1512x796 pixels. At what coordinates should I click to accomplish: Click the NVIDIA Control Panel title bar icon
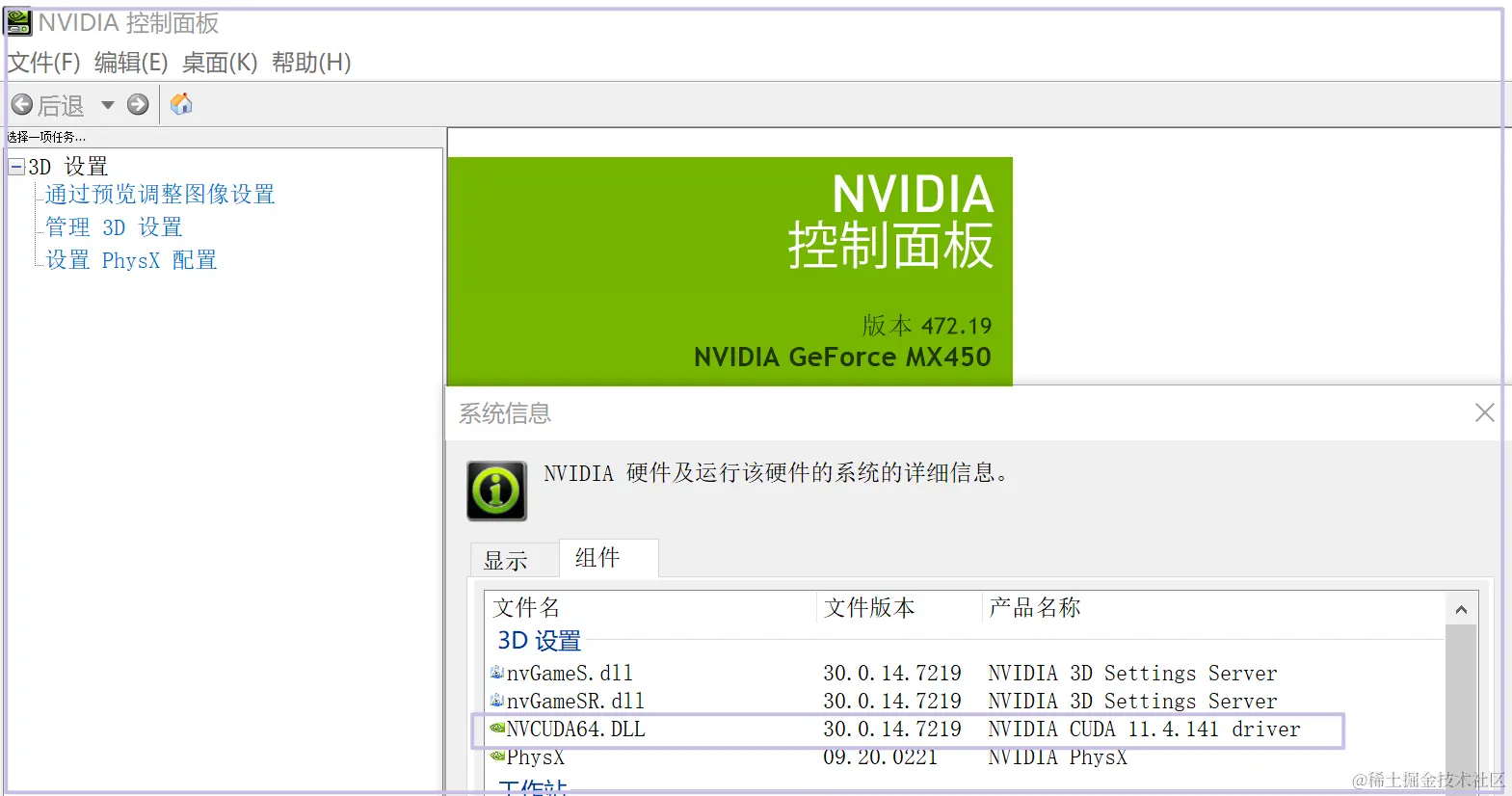pos(18,22)
